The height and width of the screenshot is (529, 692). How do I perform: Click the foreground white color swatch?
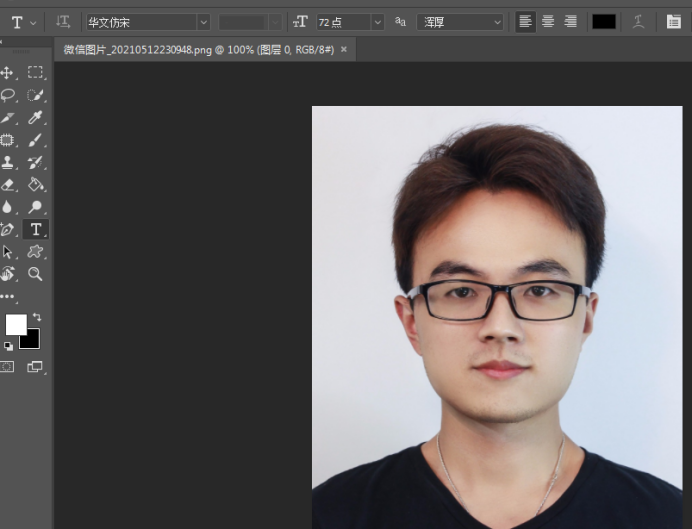click(16, 325)
